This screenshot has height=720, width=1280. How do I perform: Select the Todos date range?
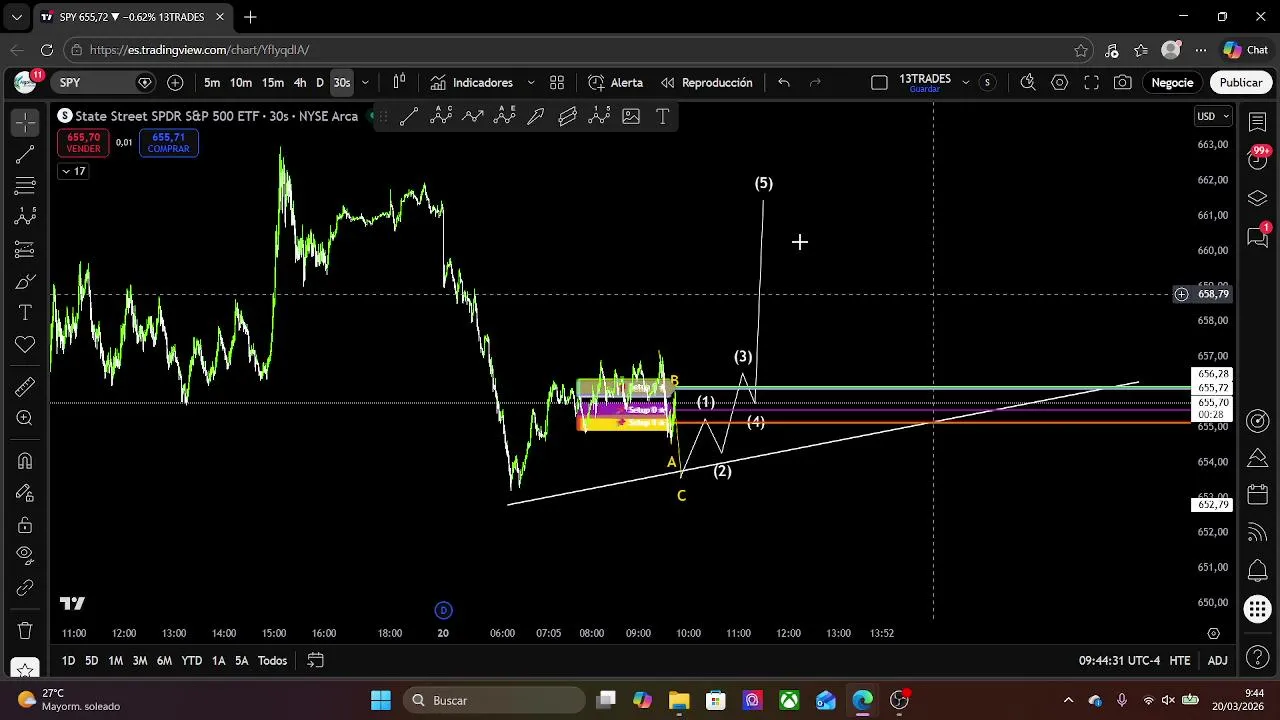[272, 661]
